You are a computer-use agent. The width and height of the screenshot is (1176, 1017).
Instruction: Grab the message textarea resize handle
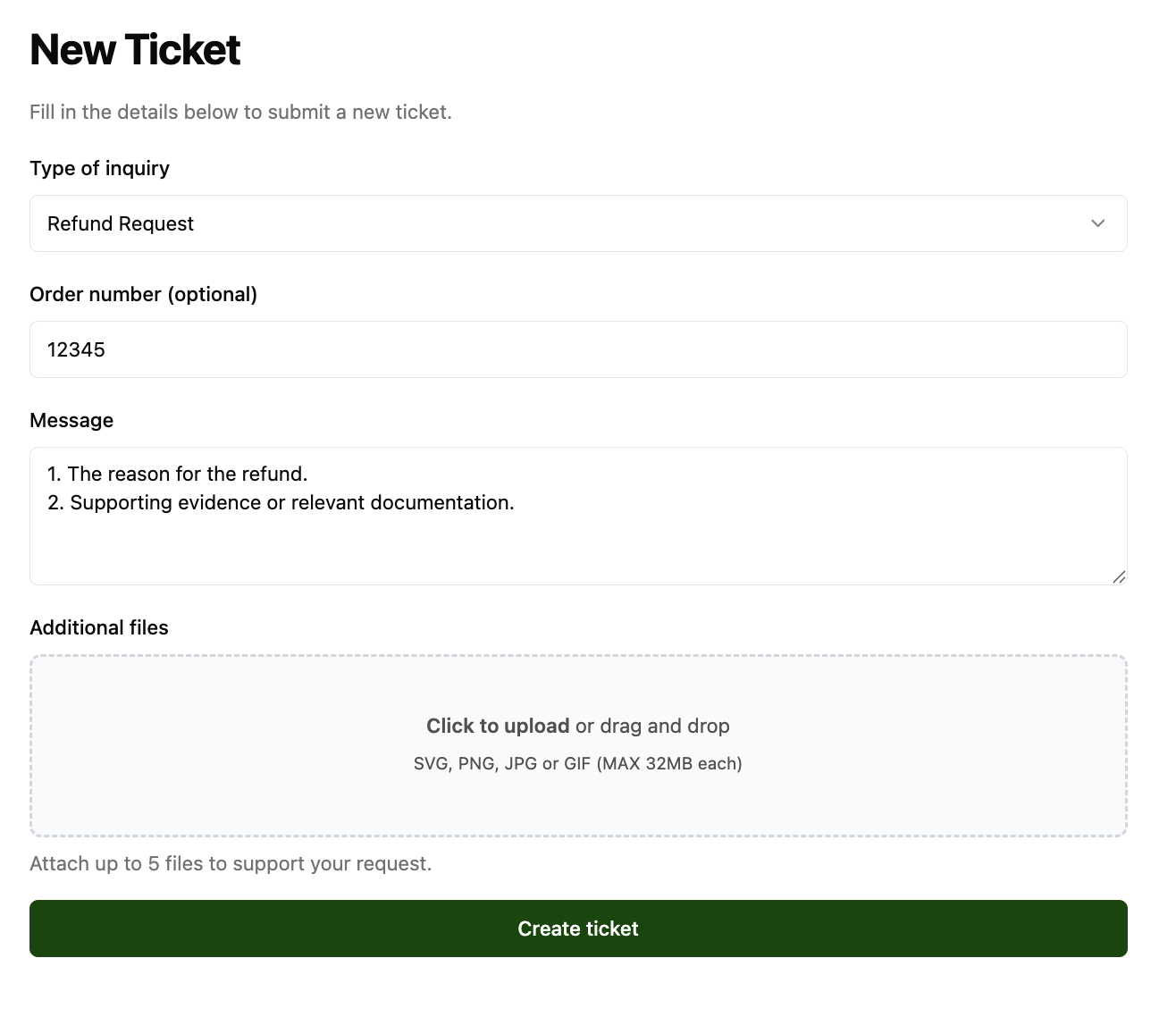coord(1119,577)
